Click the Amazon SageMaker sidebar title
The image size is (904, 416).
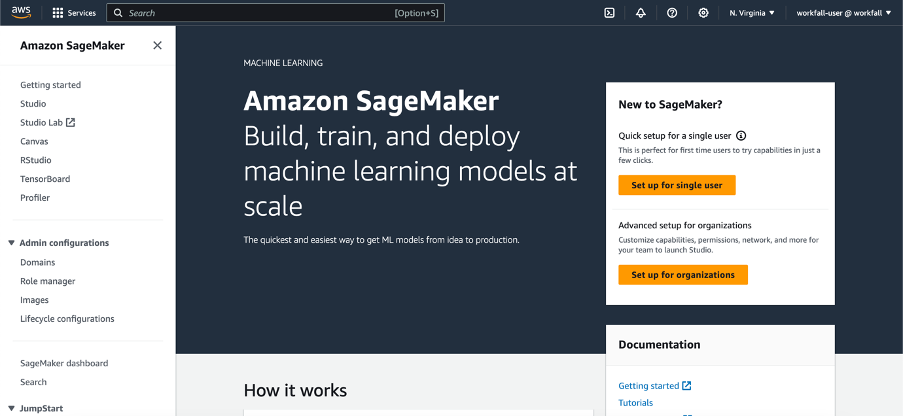pyautogui.click(x=72, y=46)
